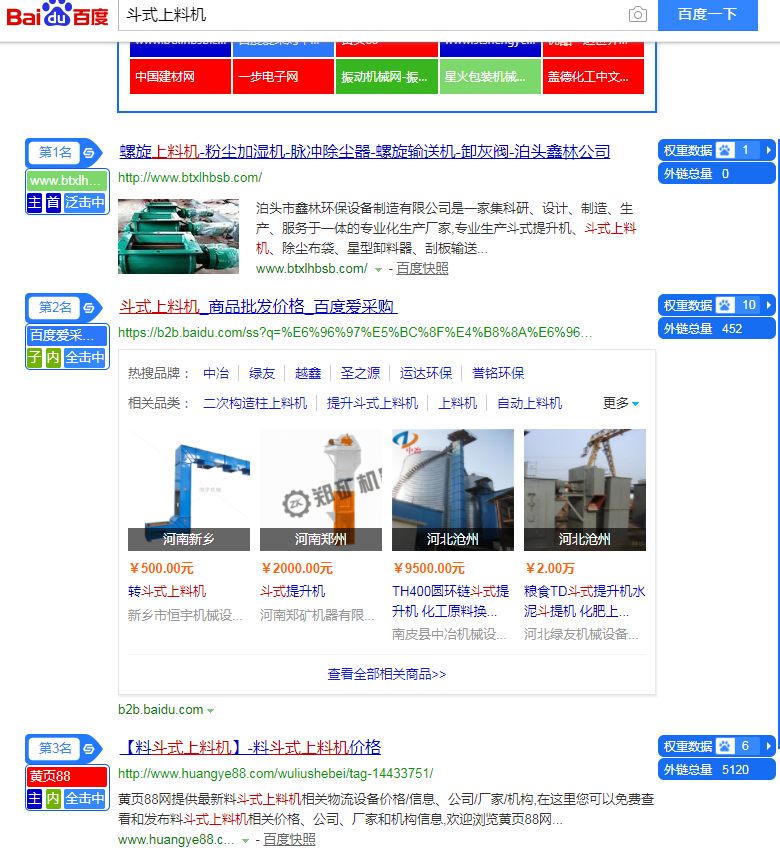This screenshot has height=861, width=780.
Task: Click the 内 tag under 百度爱采 badge
Action: [x=53, y=357]
